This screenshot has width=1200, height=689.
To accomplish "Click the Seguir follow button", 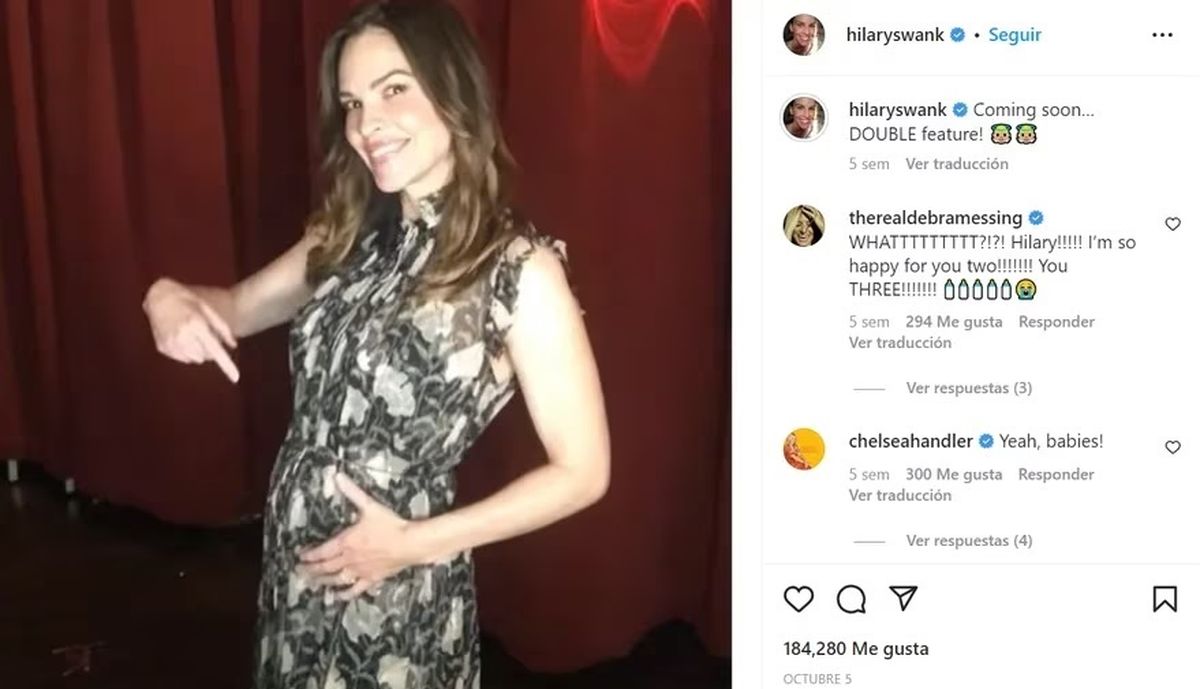I will pos(1015,35).
